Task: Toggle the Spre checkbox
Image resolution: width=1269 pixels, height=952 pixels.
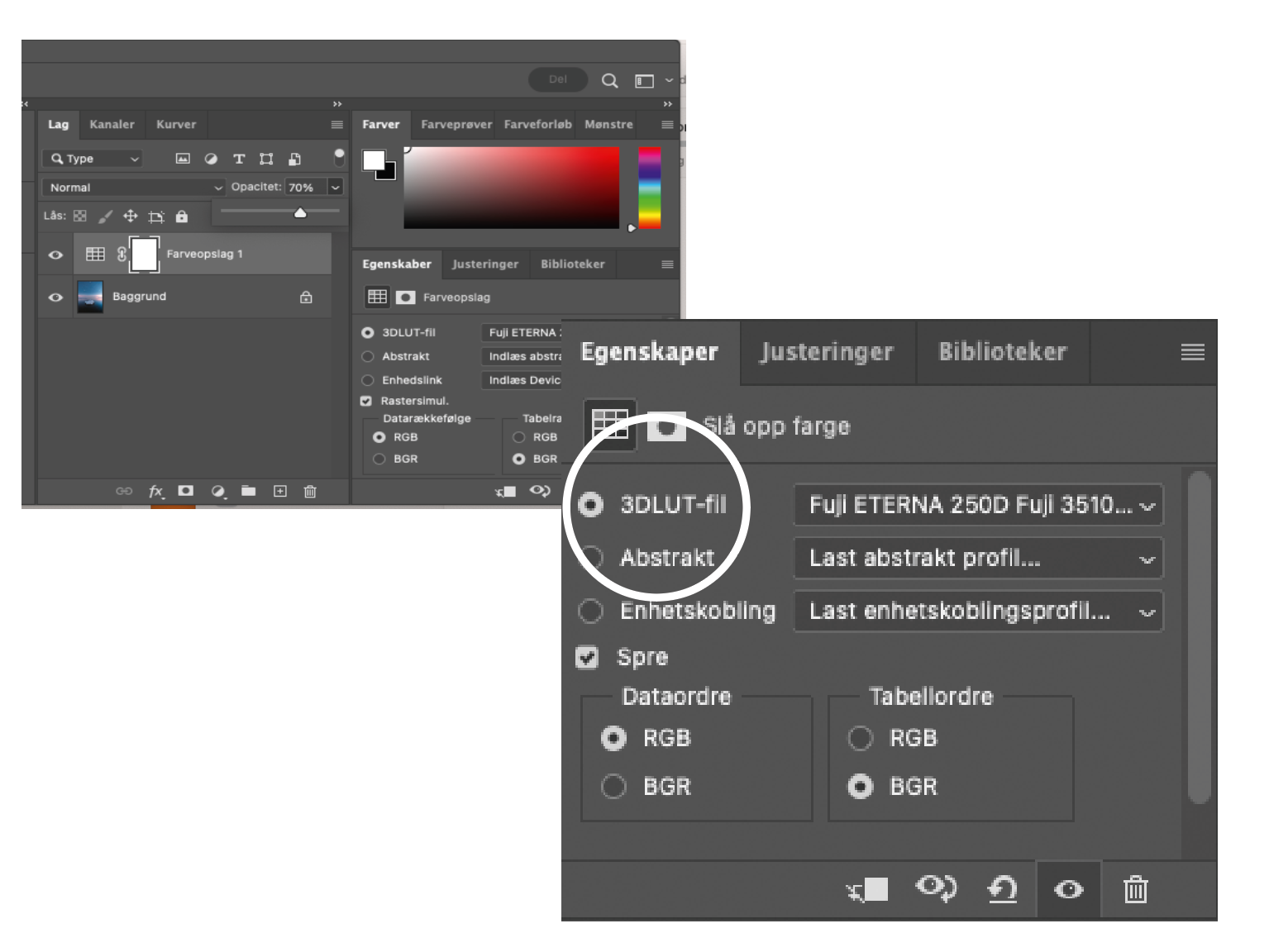Action: pyautogui.click(x=587, y=658)
